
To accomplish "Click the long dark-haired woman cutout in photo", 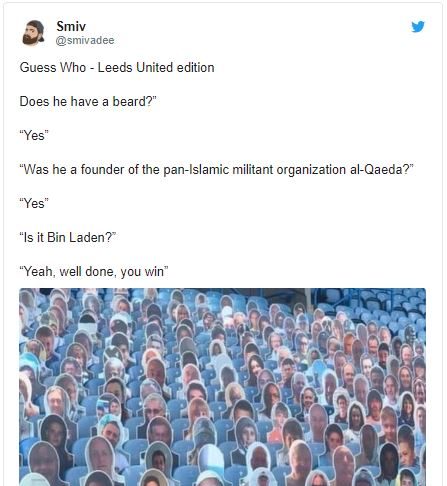I will (x=256, y=368).
